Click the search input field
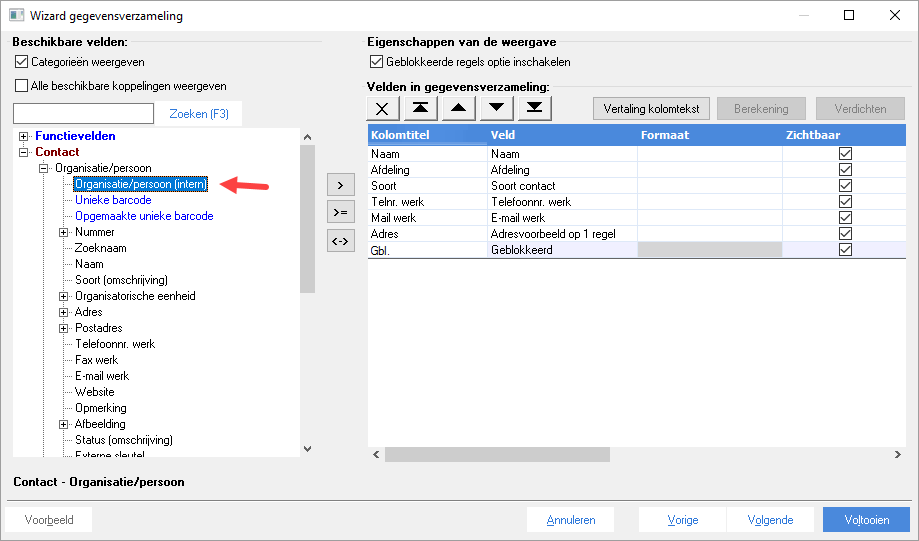The width and height of the screenshot is (919, 541). (83, 114)
